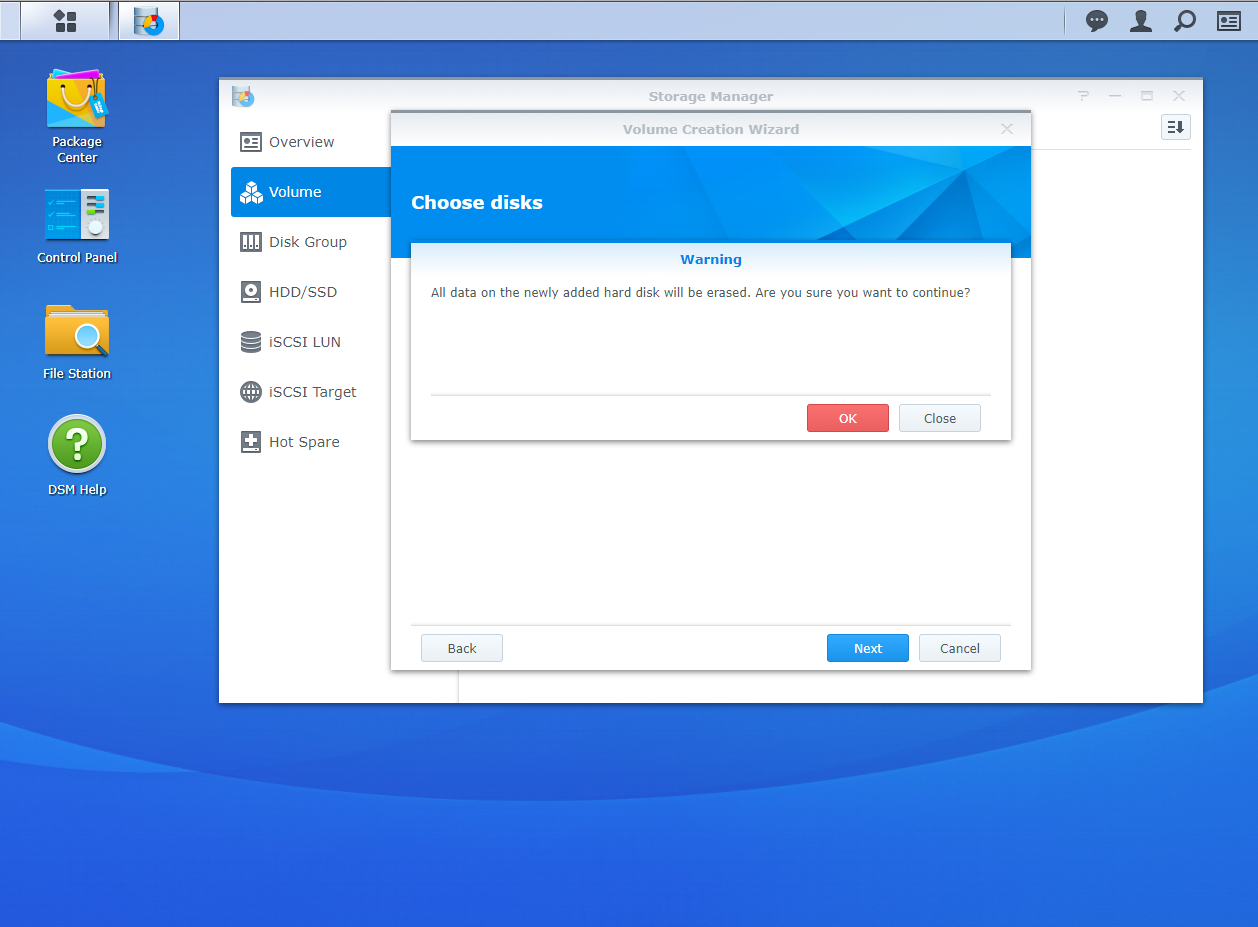Maximize the Storage Manager window
Image resolution: width=1258 pixels, height=927 pixels.
pyautogui.click(x=1147, y=96)
